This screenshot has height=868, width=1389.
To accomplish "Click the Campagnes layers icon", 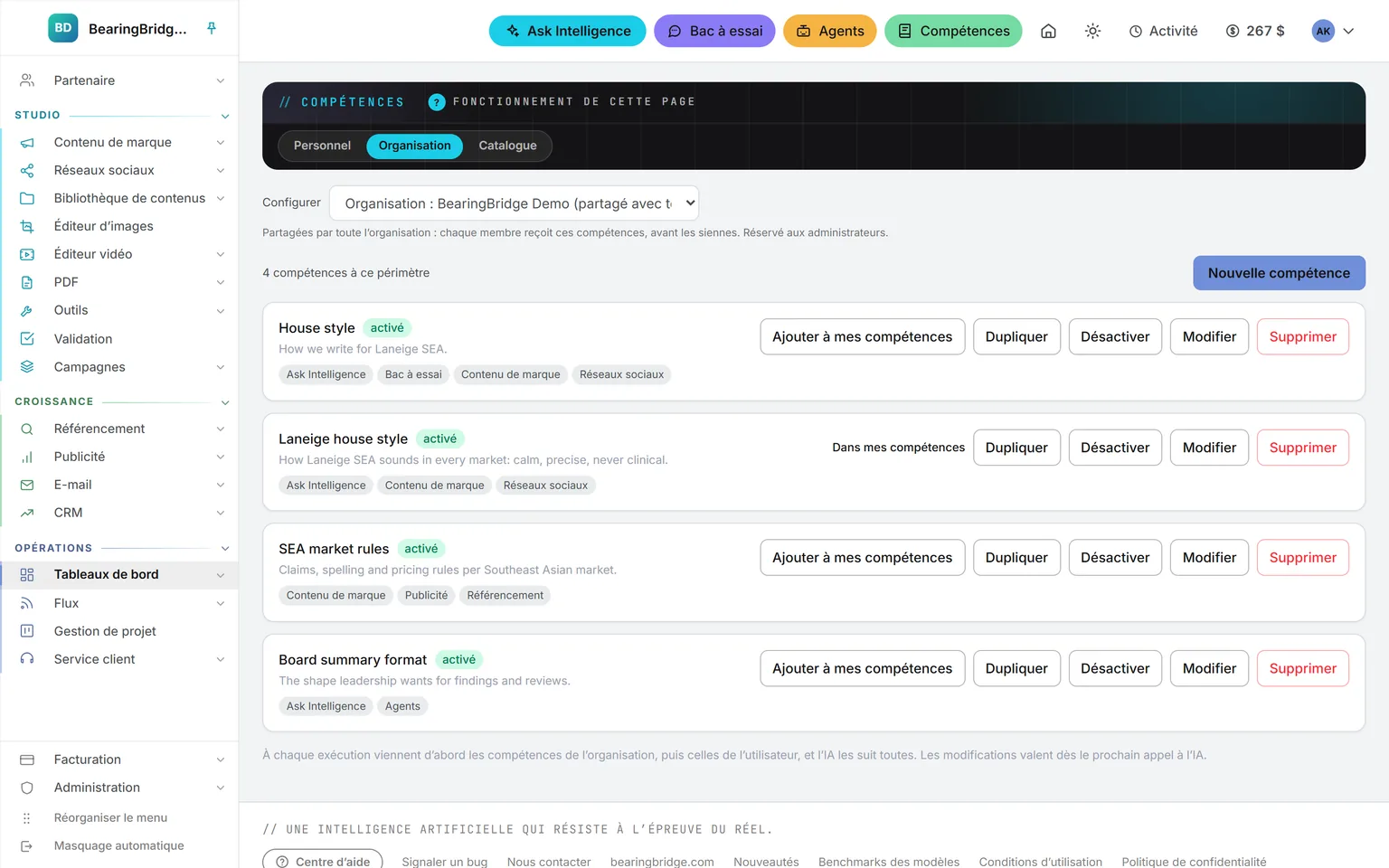I will pos(27,367).
